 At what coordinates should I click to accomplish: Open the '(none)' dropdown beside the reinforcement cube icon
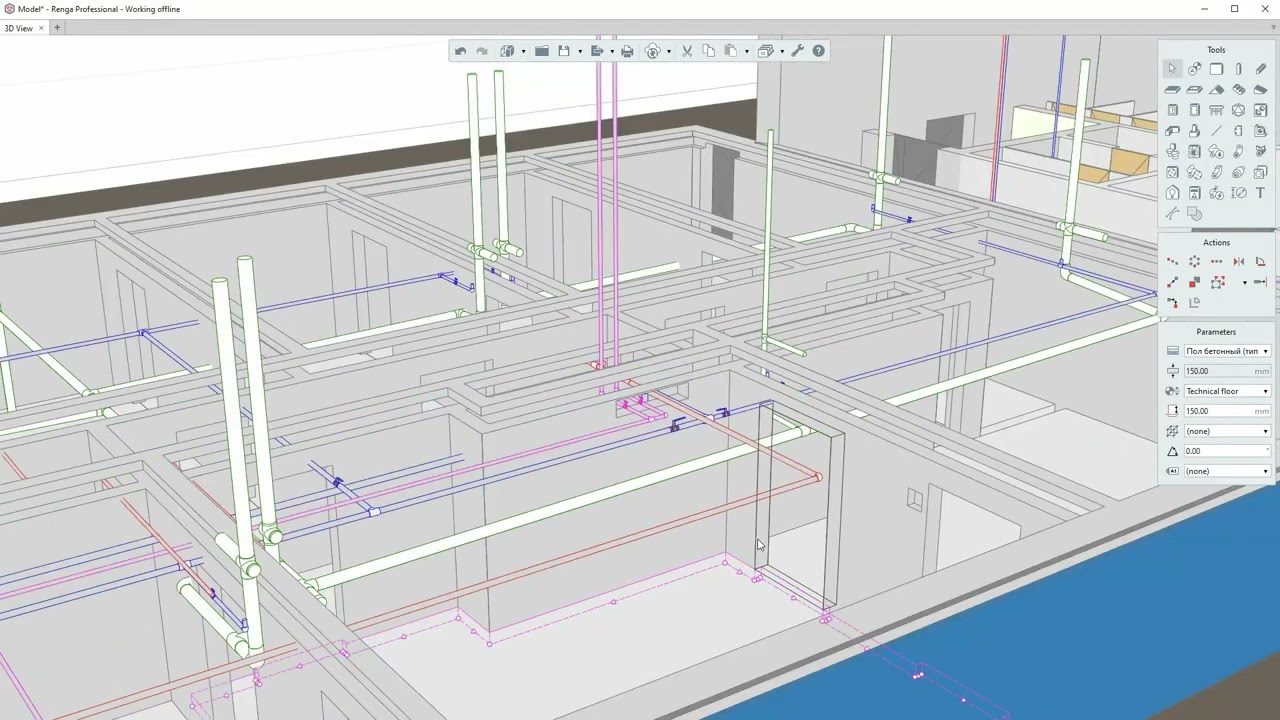(x=1227, y=431)
